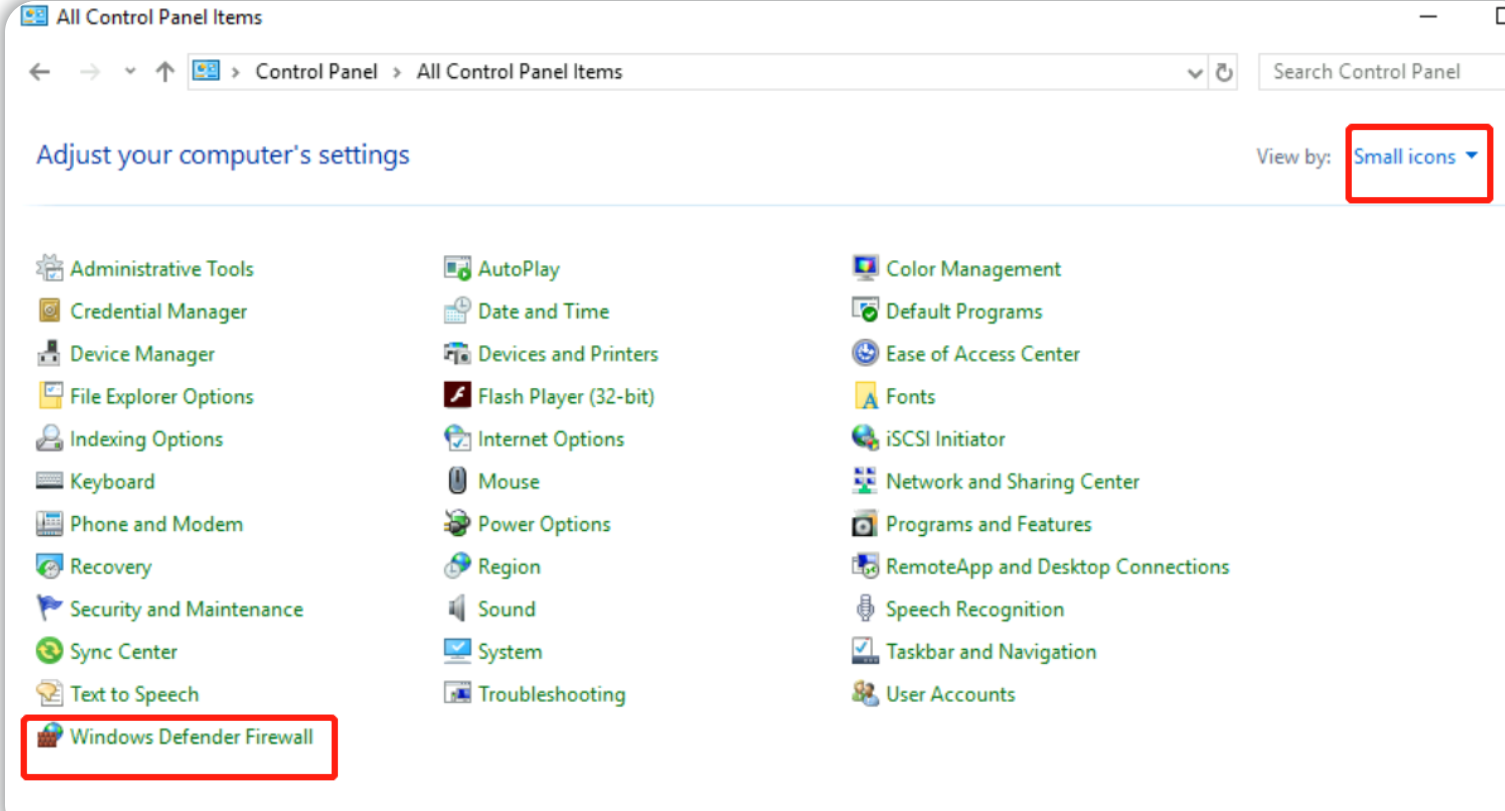Screen dimensions: 1505x811
Task: Click the Credential Manager safe icon
Action: click(x=50, y=311)
